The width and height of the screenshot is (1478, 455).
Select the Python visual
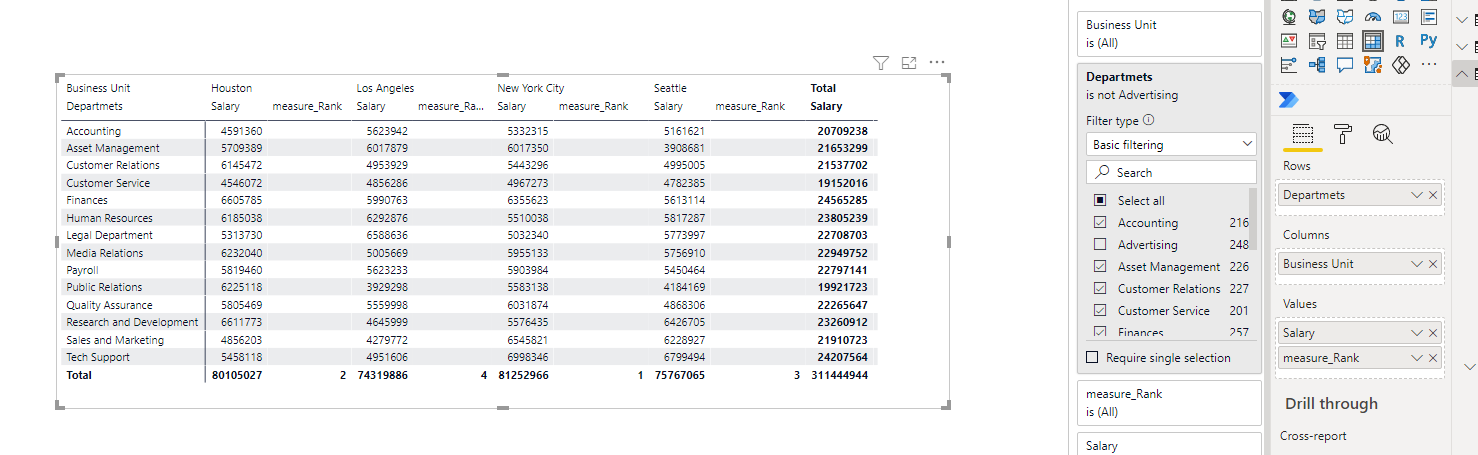coord(1429,41)
